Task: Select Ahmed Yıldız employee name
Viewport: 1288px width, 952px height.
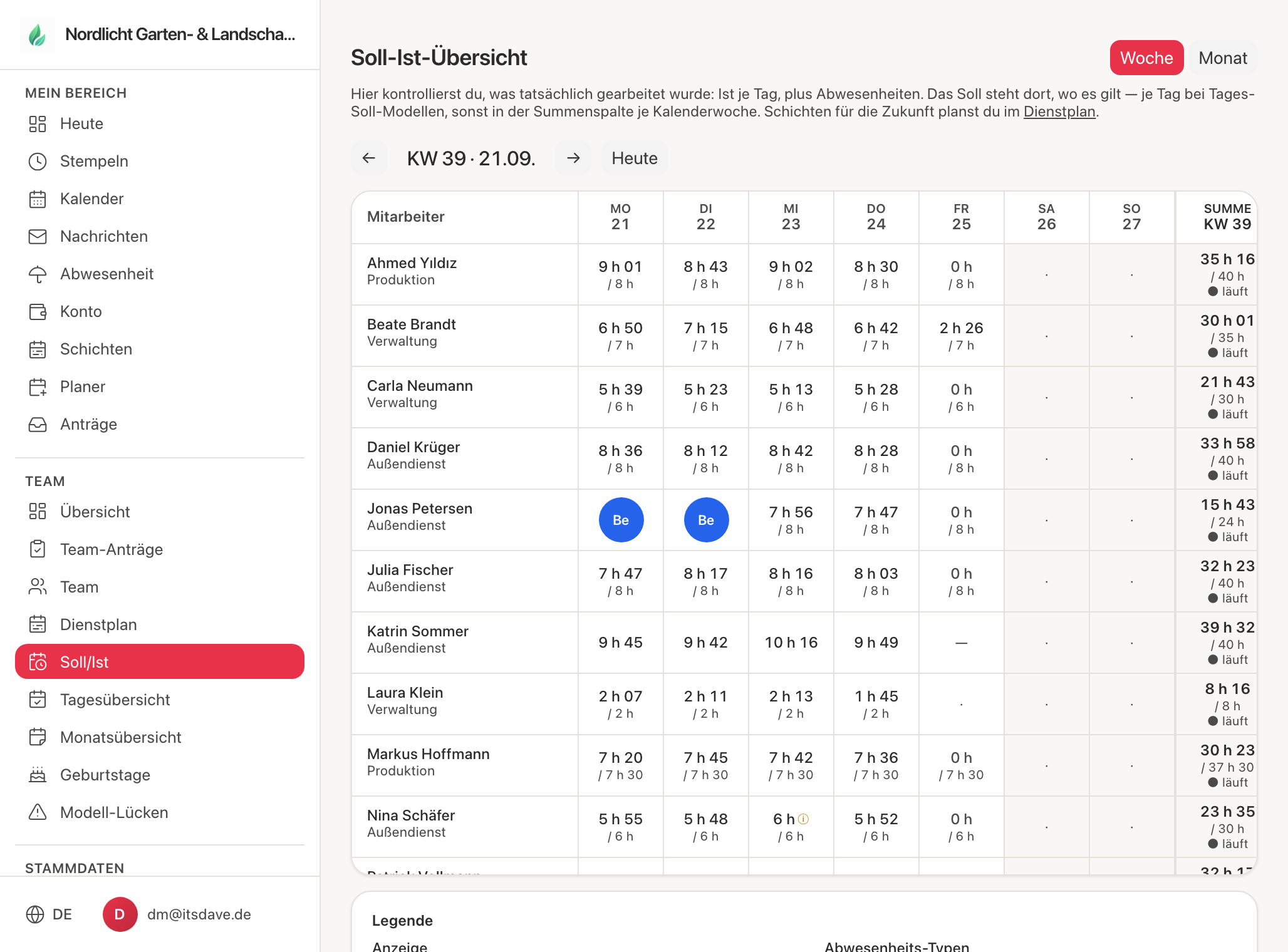Action: [412, 263]
